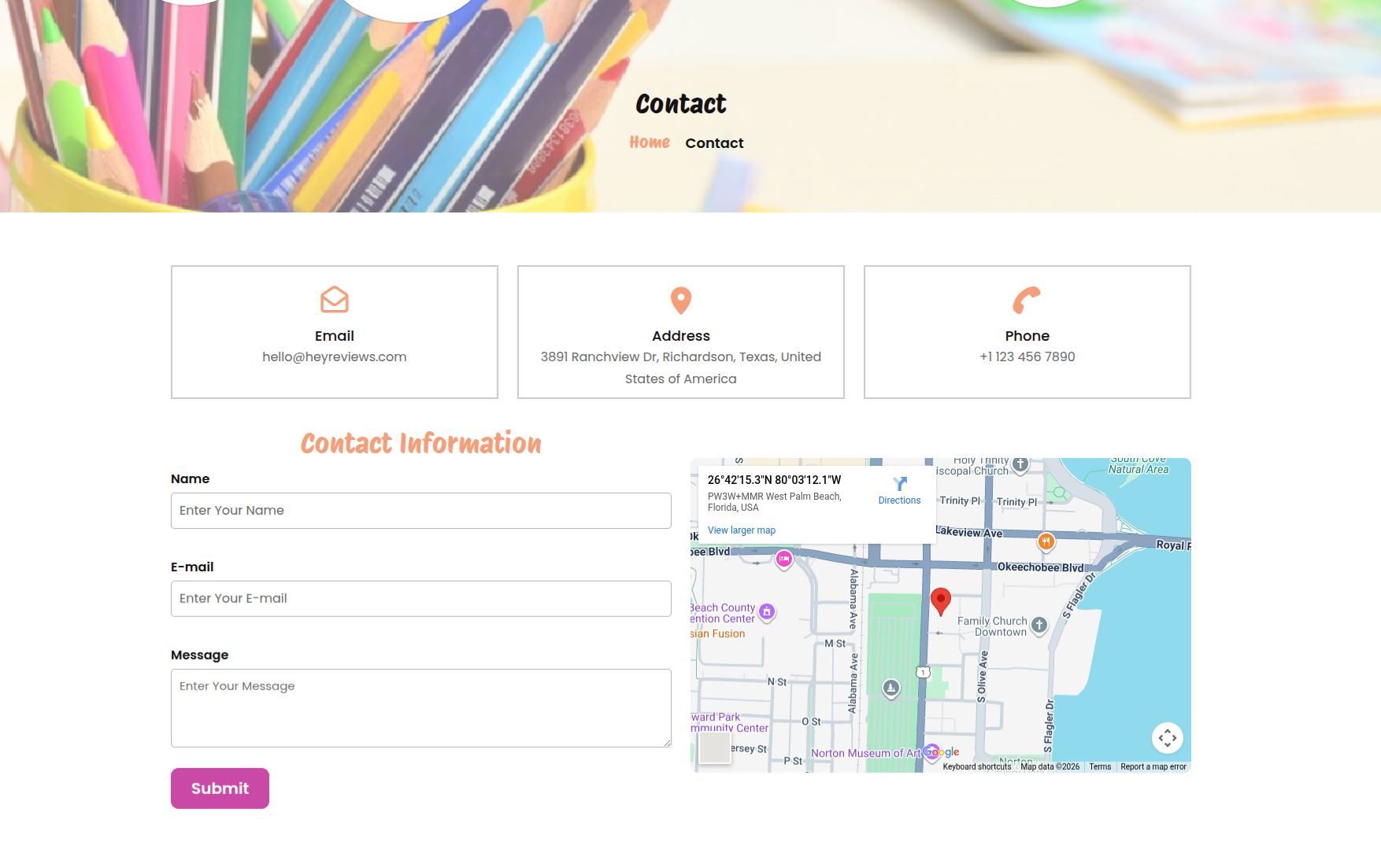
Task: Click into the E-mail input field
Action: (x=420, y=599)
